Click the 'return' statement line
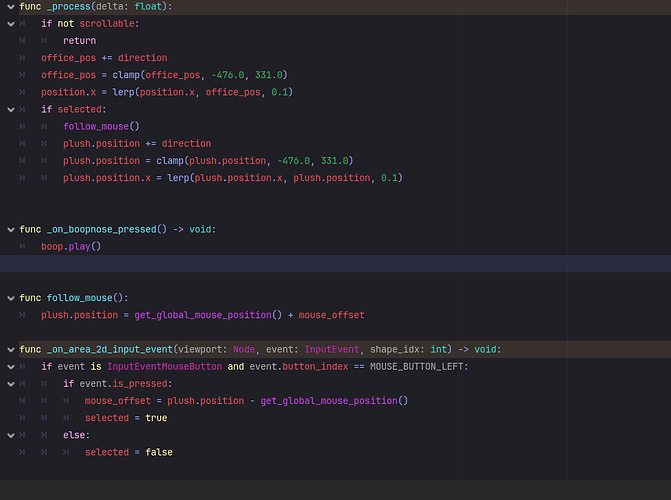671x500 pixels. 80,41
